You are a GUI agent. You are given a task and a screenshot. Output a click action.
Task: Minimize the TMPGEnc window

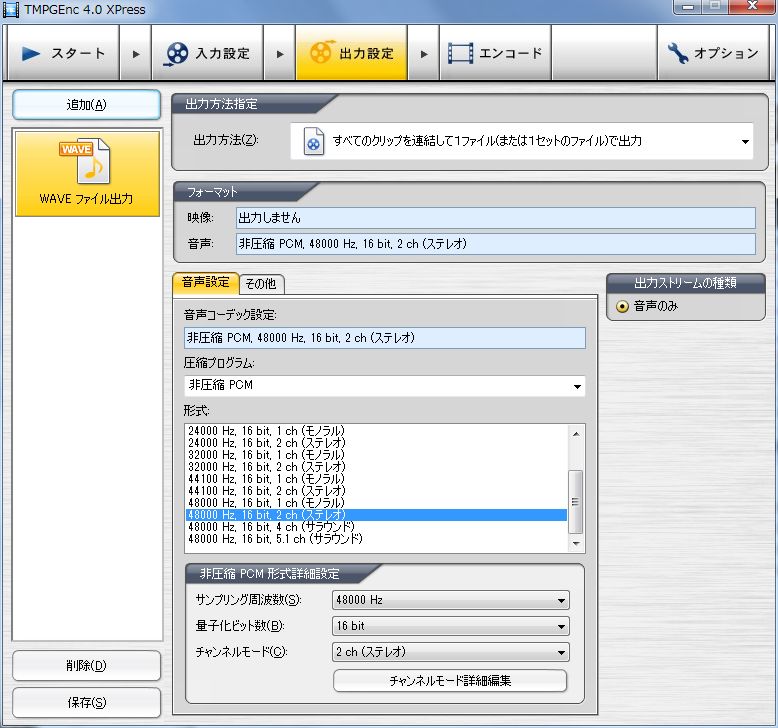pyautogui.click(x=688, y=7)
